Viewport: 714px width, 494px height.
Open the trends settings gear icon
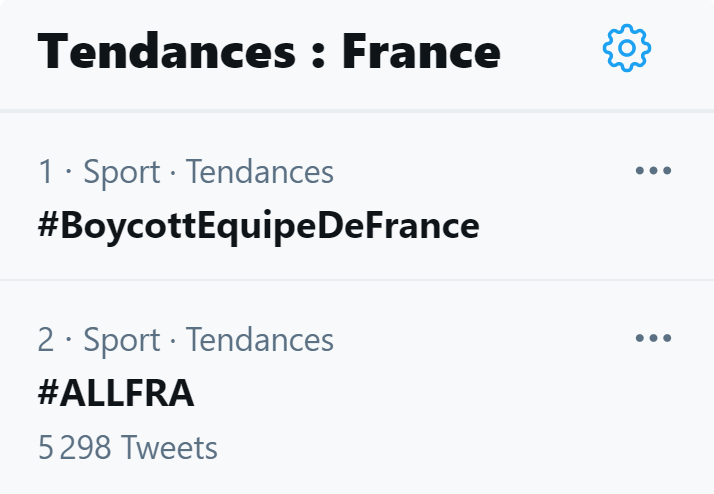(x=627, y=47)
